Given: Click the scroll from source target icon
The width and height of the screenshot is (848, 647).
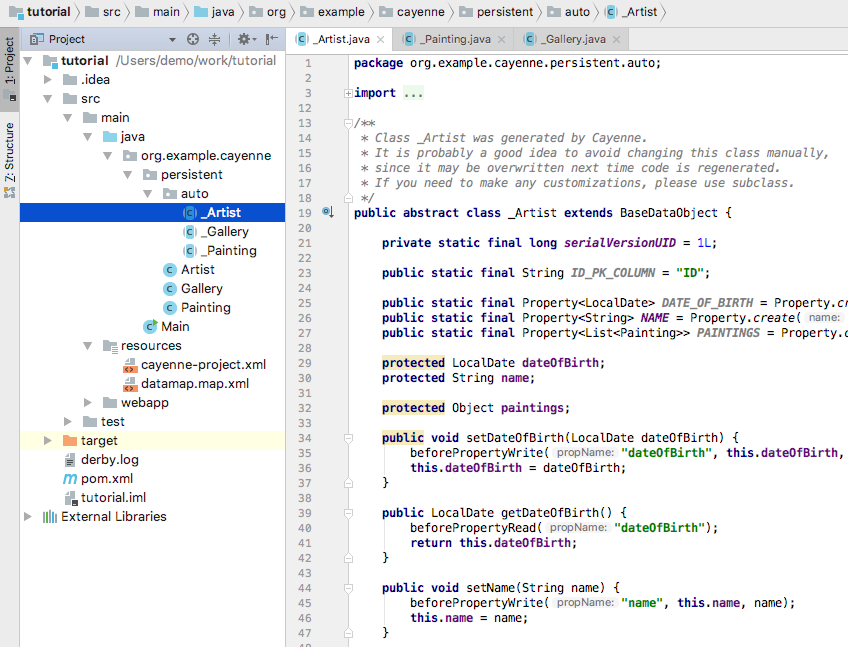Looking at the screenshot, I should tap(193, 39).
